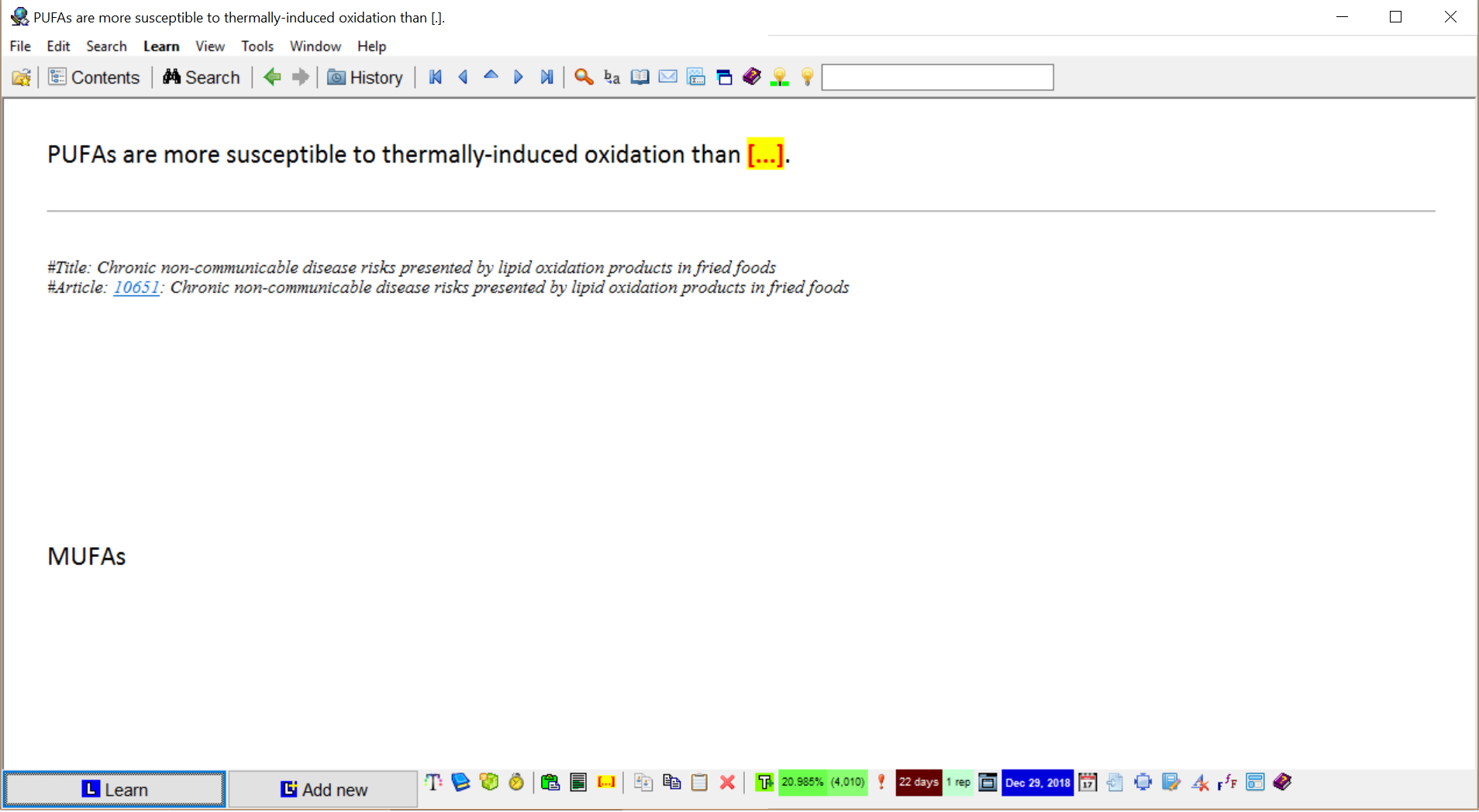Click the green lined text document icon
This screenshot has height=812, width=1479.
[x=578, y=783]
